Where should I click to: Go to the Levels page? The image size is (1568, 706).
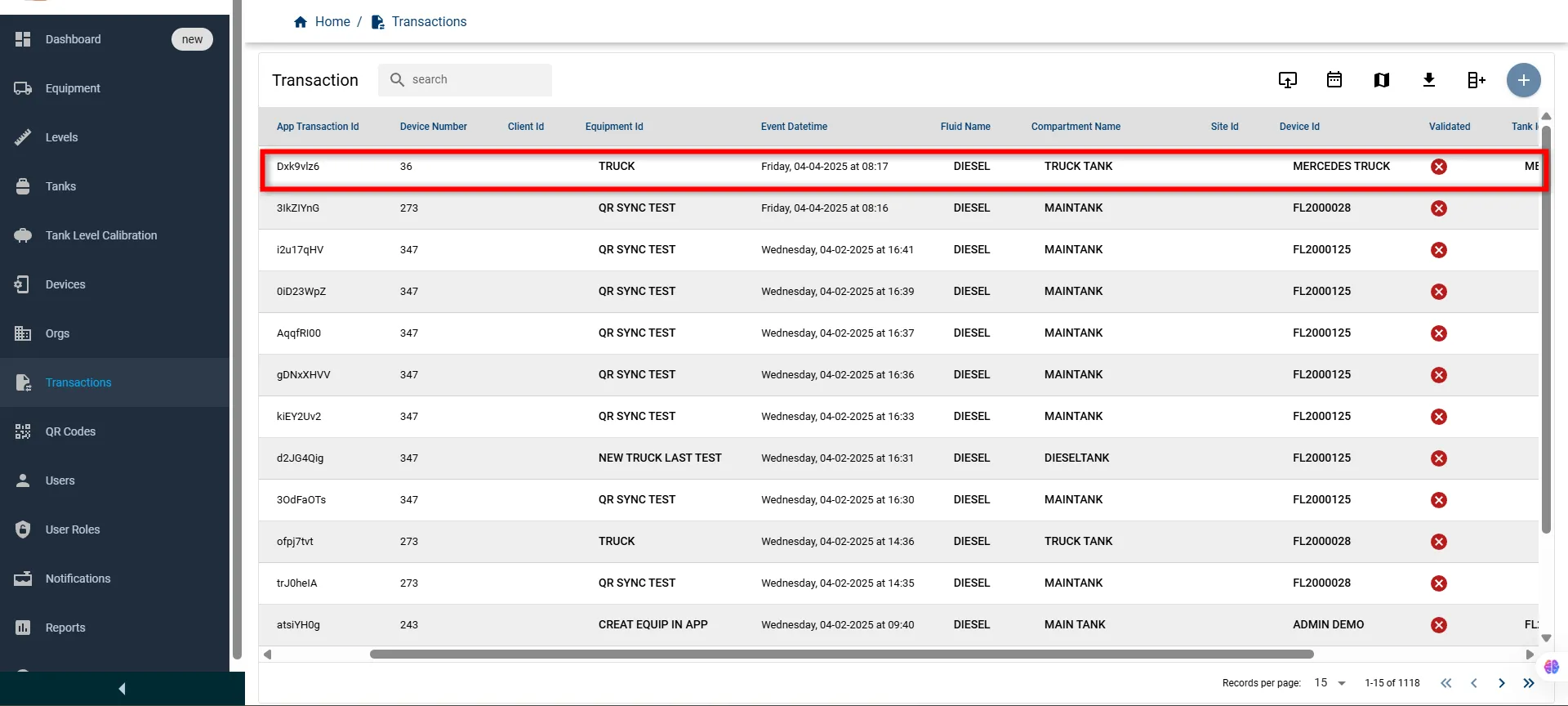point(114,137)
